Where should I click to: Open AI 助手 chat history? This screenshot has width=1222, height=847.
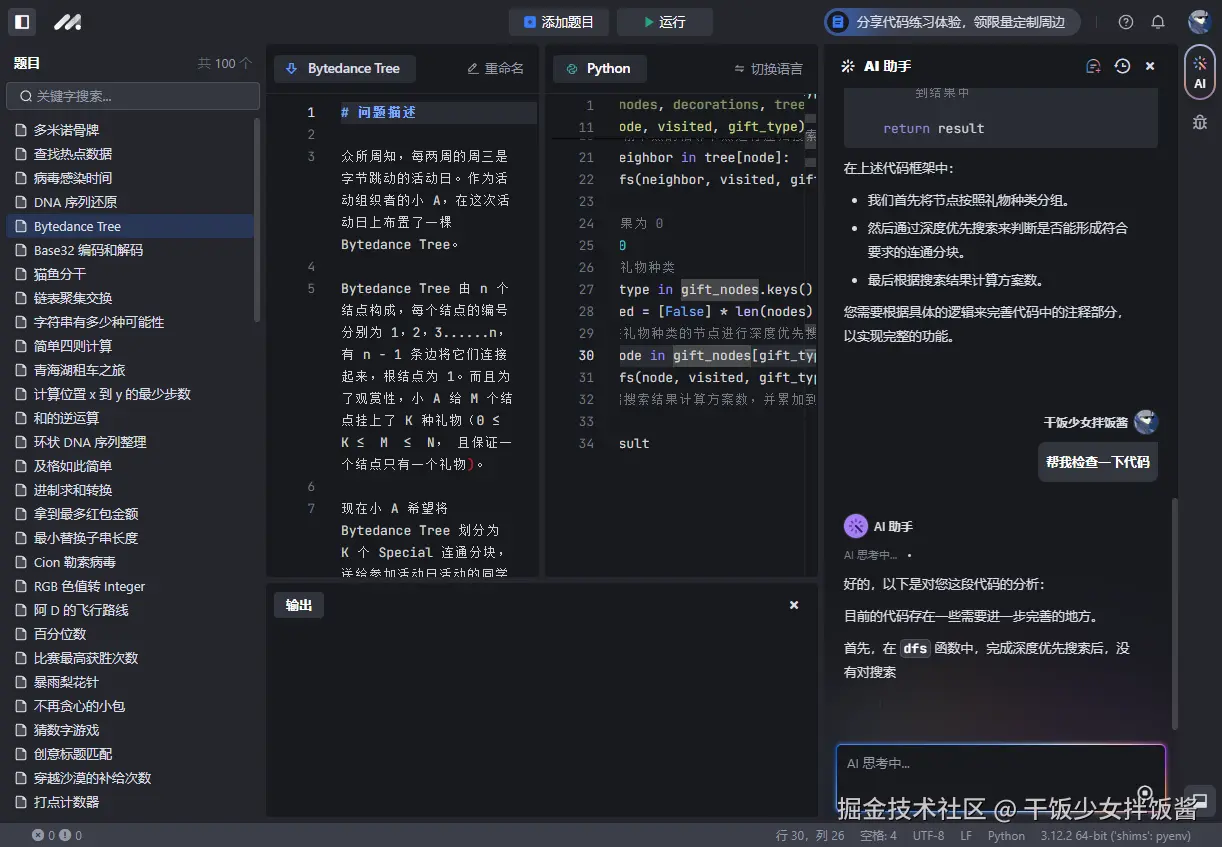(1122, 66)
